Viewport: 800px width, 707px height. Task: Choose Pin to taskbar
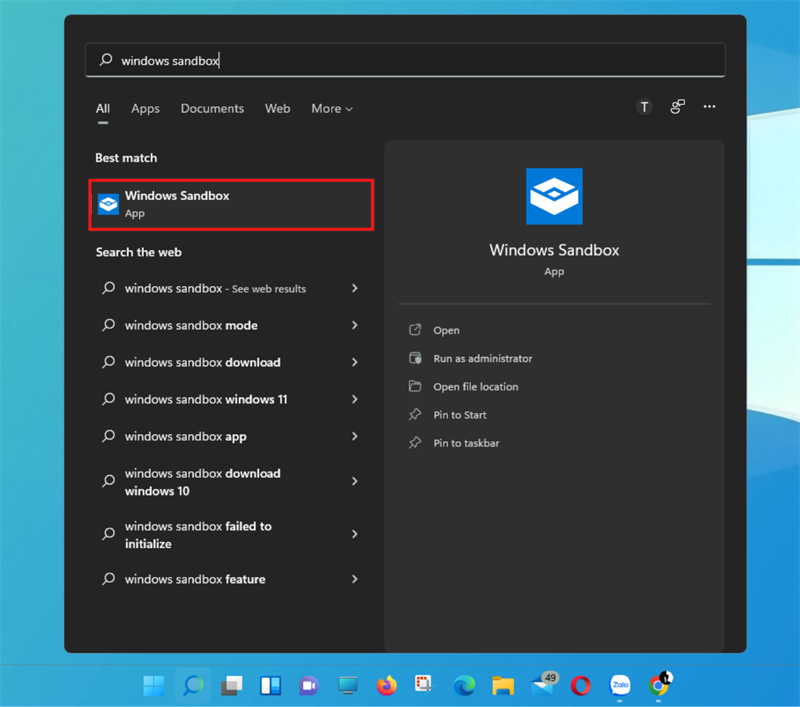click(466, 443)
